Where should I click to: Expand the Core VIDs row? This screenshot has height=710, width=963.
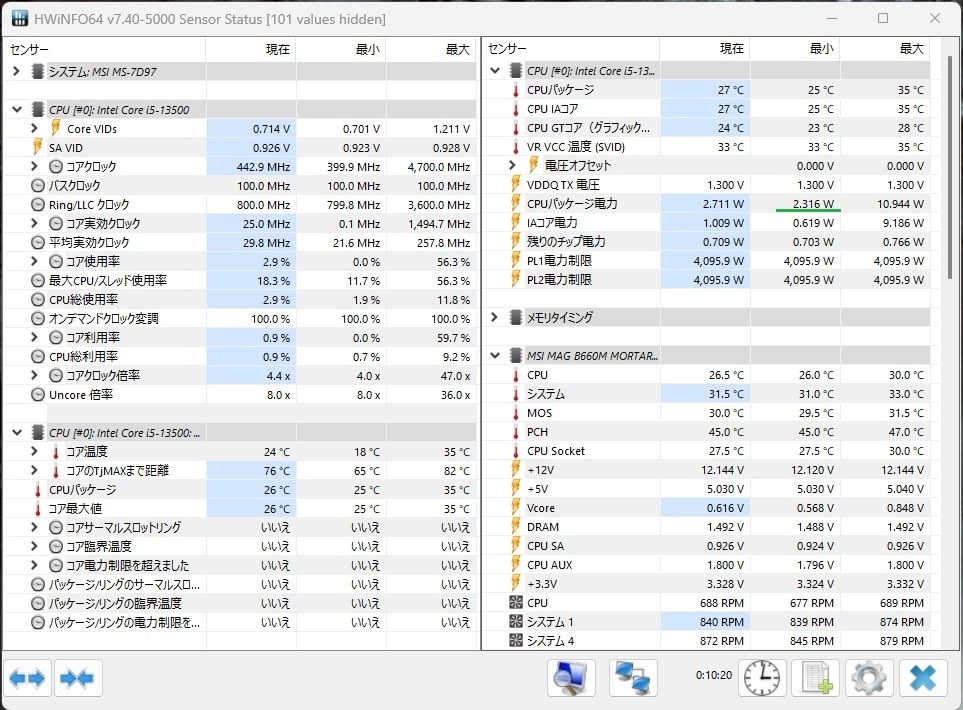(34, 128)
